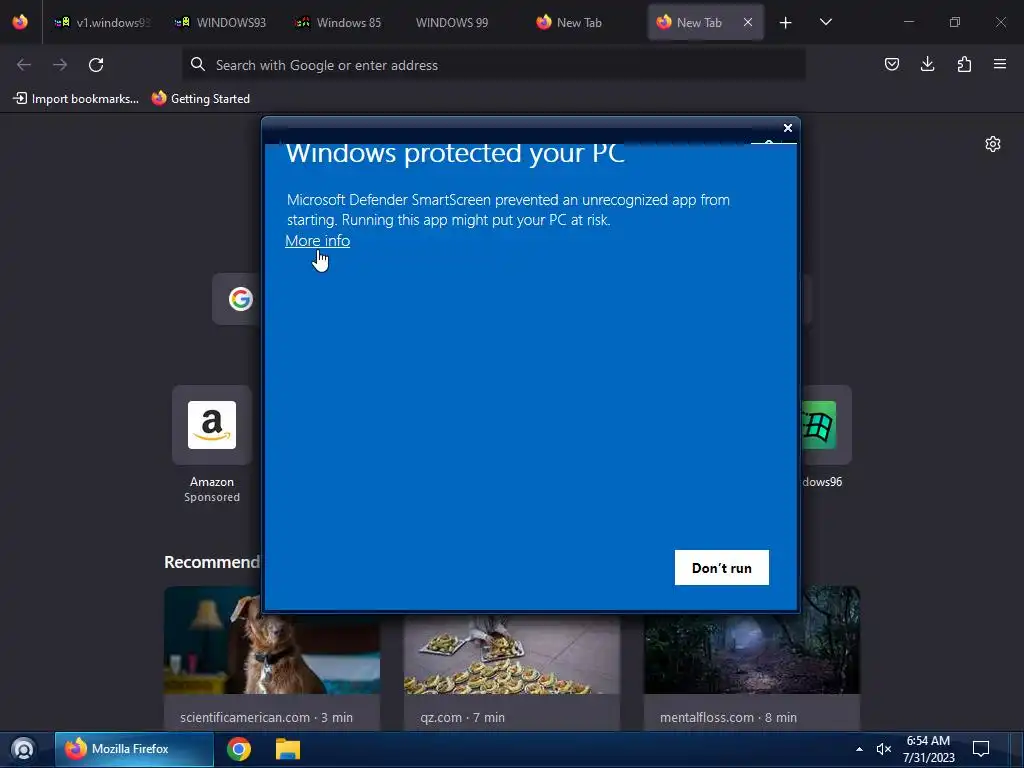Switch to the Windows 85 tab
This screenshot has height=768, width=1024.
[338, 22]
